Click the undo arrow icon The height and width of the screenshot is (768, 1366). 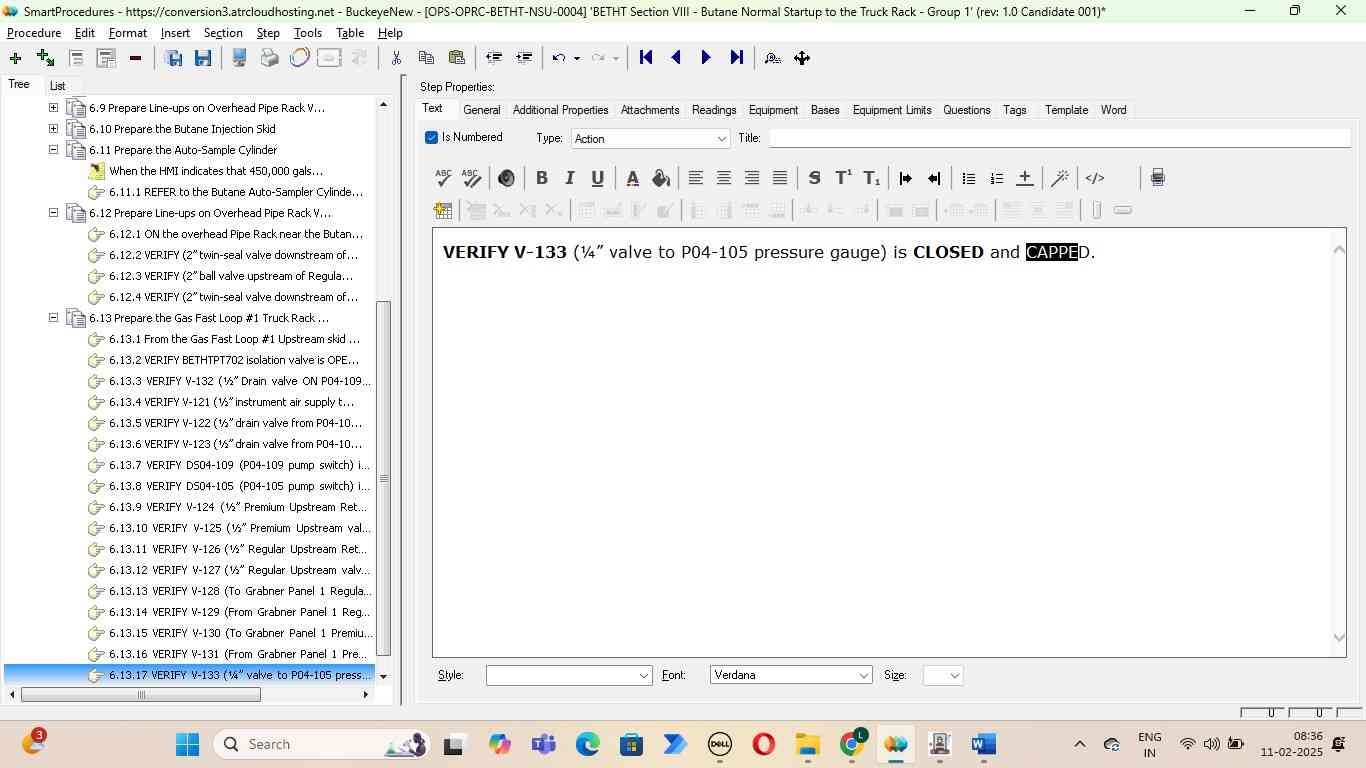(x=559, y=58)
